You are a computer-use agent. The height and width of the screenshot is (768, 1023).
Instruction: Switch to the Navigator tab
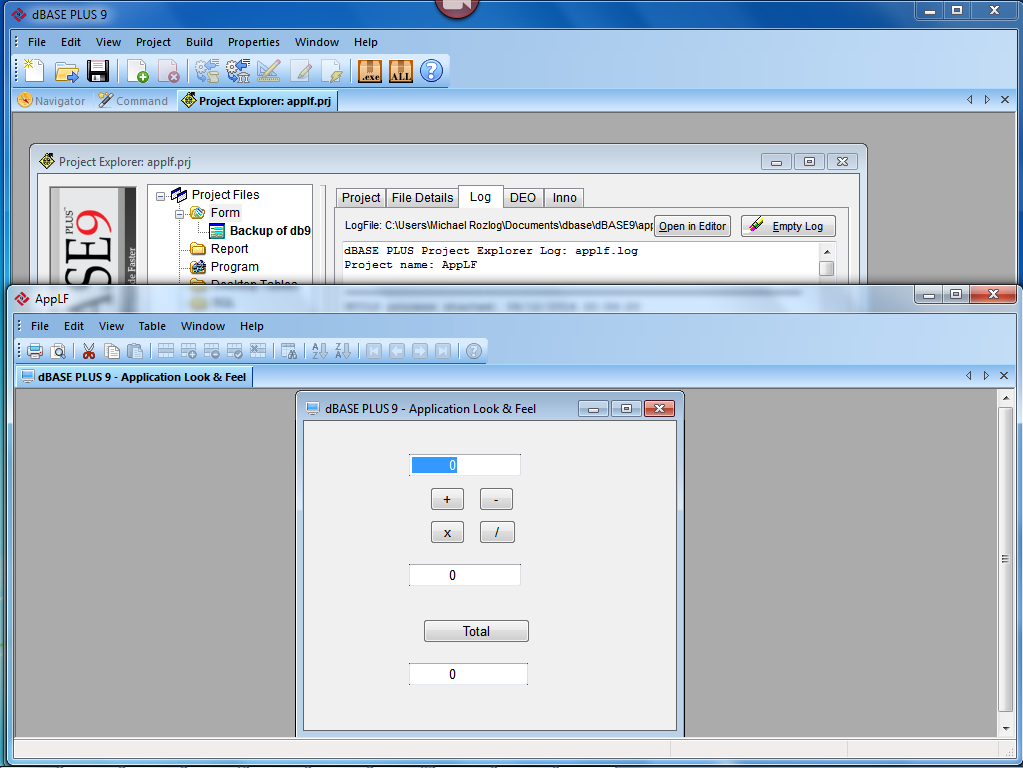pyautogui.click(x=52, y=101)
